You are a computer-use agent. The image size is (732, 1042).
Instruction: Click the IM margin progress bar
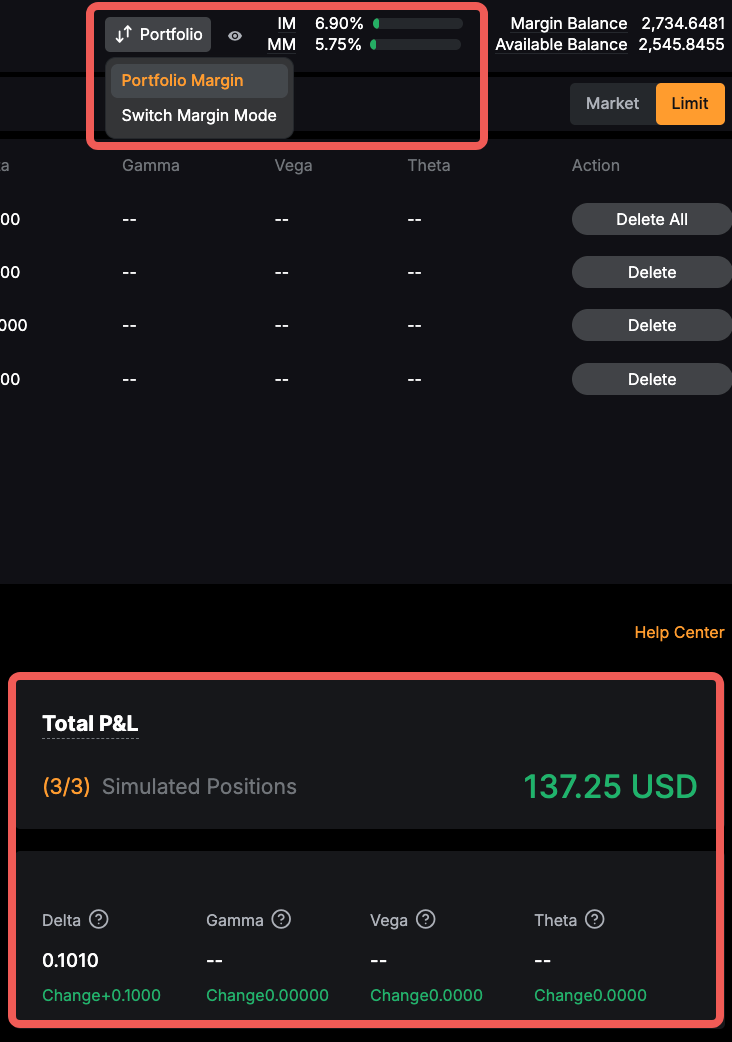(417, 23)
